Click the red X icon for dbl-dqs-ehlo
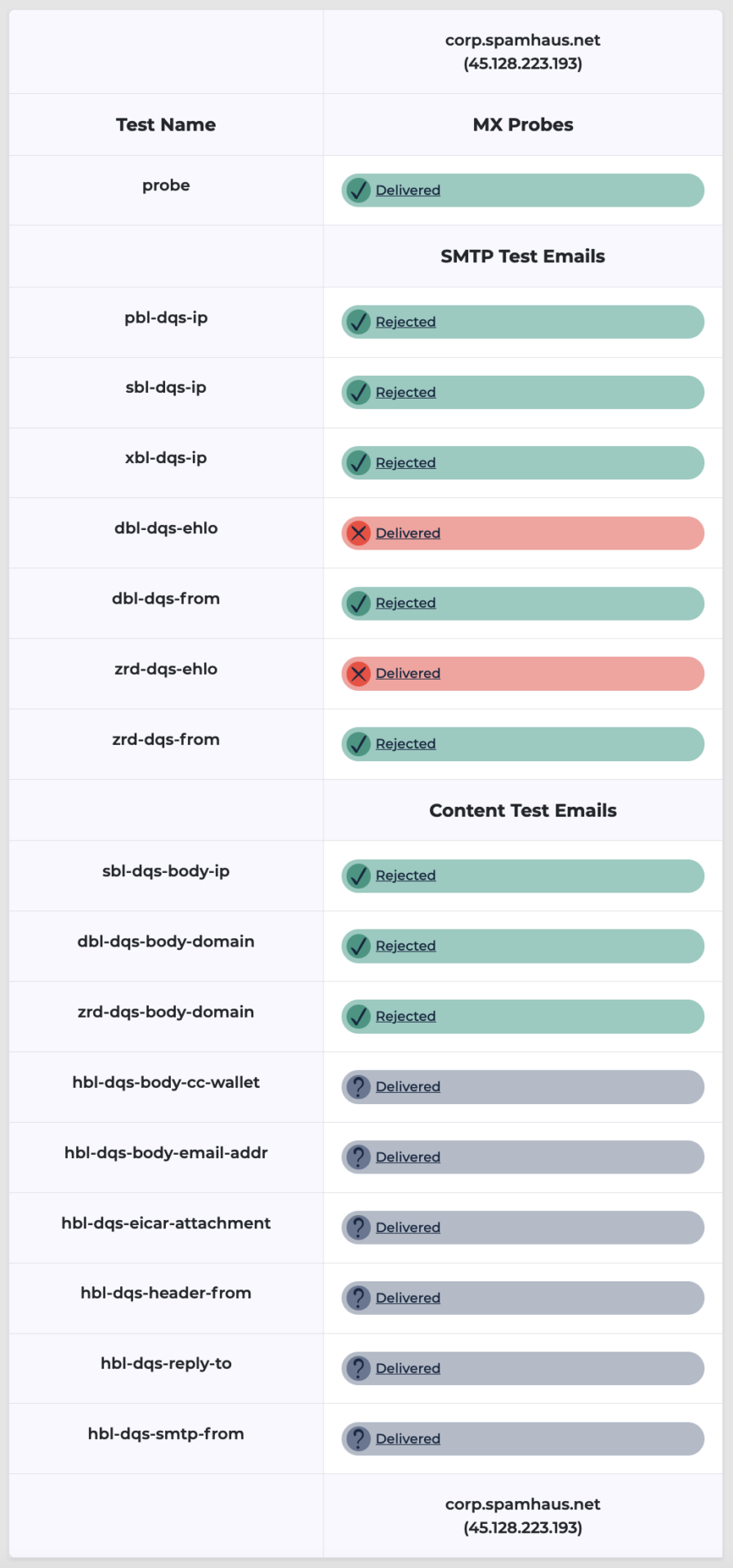 click(358, 533)
